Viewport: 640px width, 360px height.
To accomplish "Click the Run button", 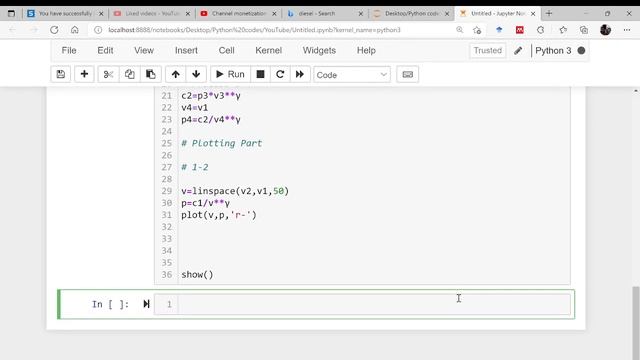I will coord(230,74).
